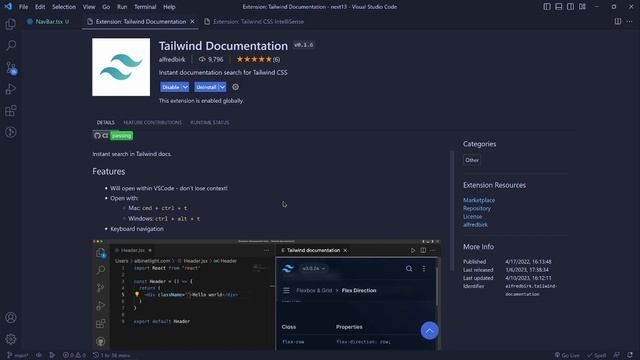Open the Accounts icon in activity bar

11,318
